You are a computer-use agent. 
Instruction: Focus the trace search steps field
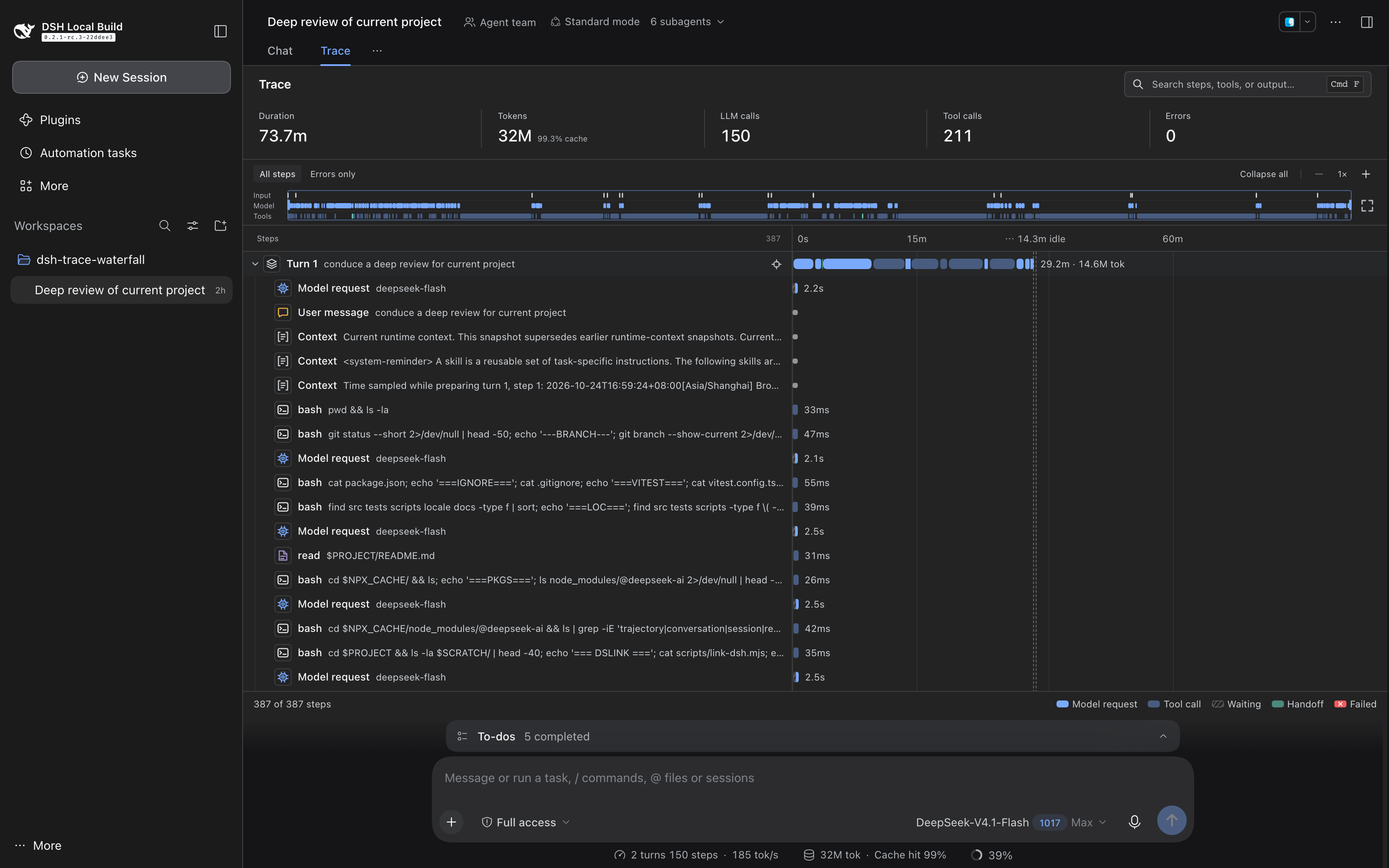1247,84
